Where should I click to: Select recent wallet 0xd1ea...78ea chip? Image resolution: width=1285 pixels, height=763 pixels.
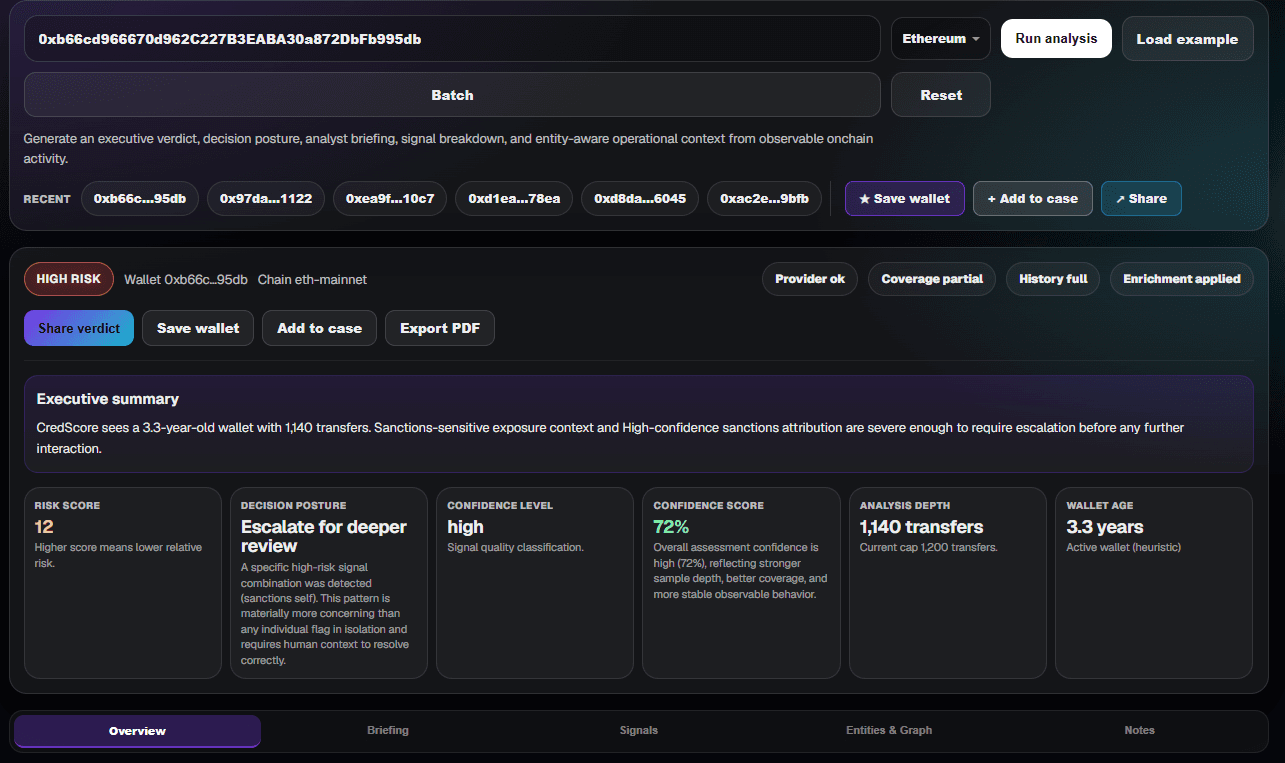coord(514,198)
